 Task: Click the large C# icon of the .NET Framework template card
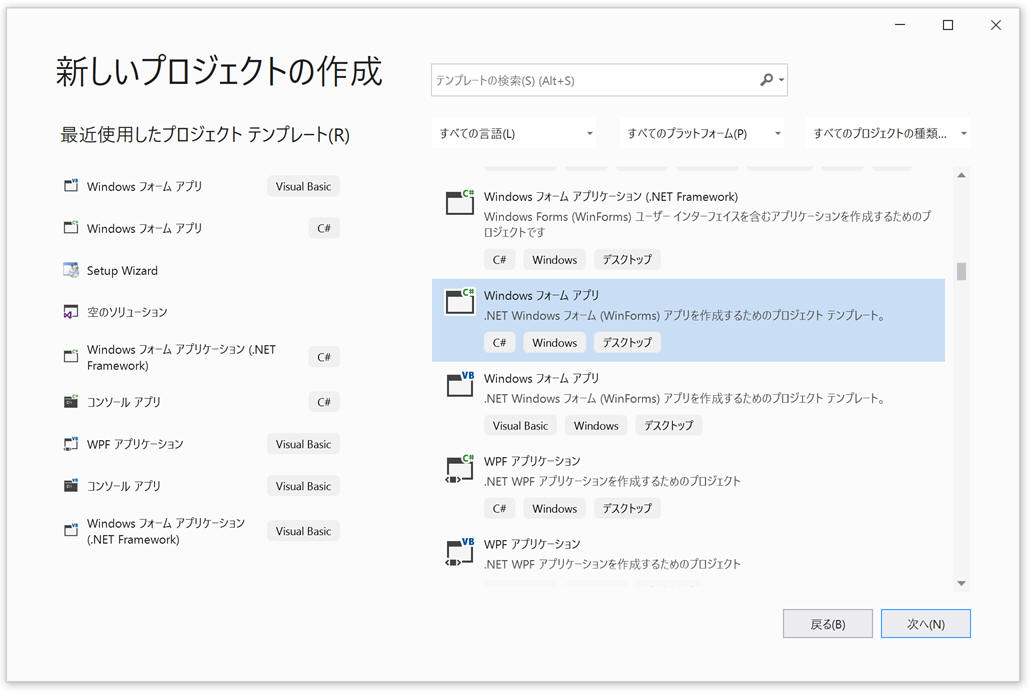[460, 202]
